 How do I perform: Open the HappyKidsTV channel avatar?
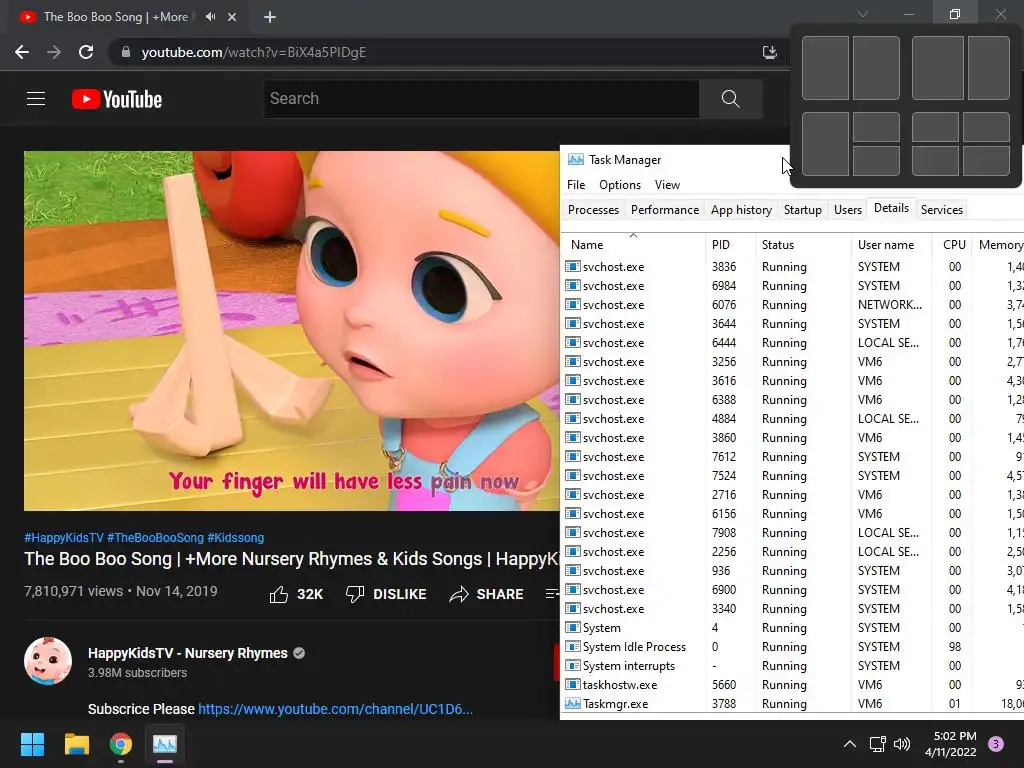[x=48, y=661]
